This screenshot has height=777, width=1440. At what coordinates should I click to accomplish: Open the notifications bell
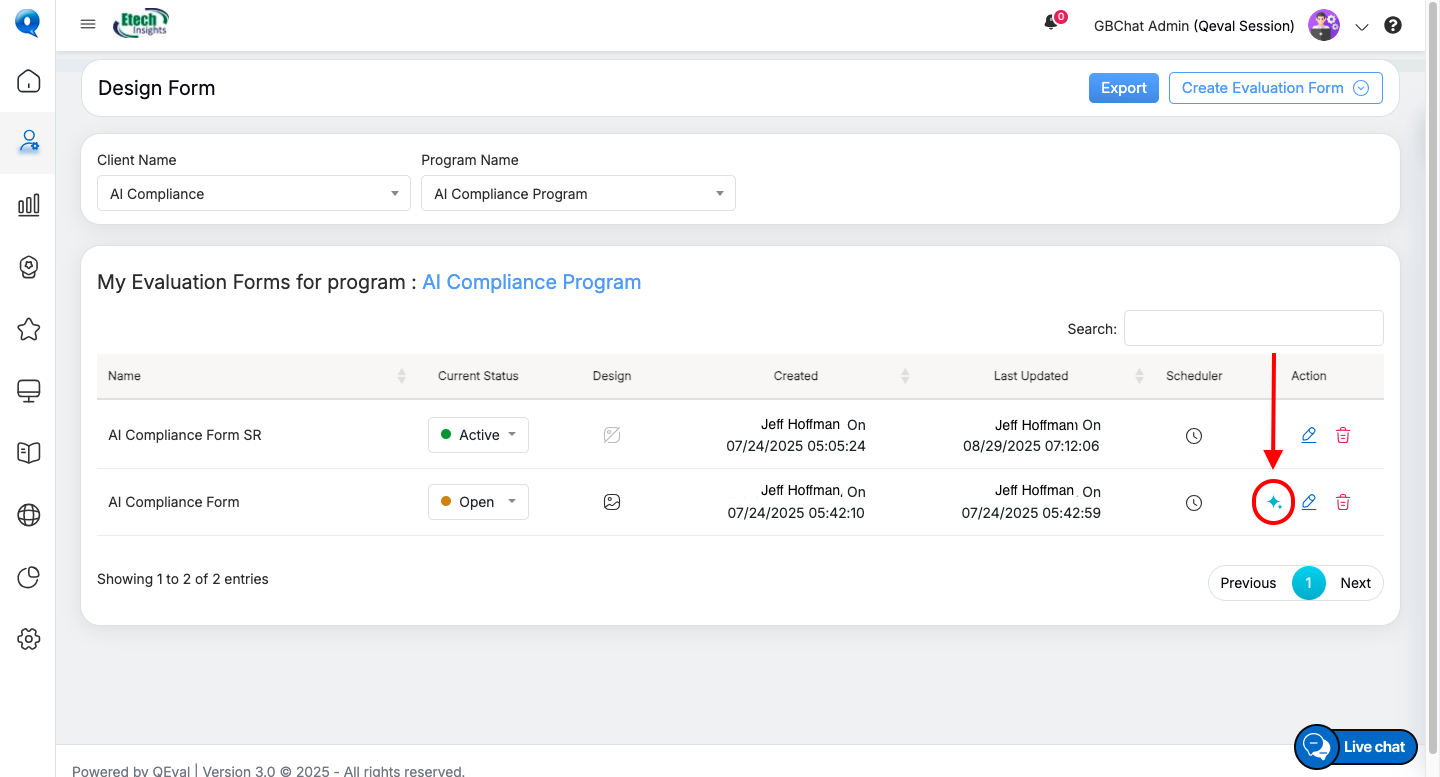pos(1051,23)
